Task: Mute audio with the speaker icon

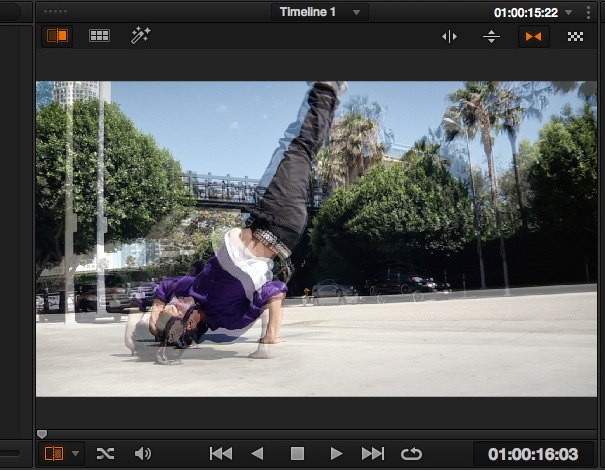Action: [142, 454]
